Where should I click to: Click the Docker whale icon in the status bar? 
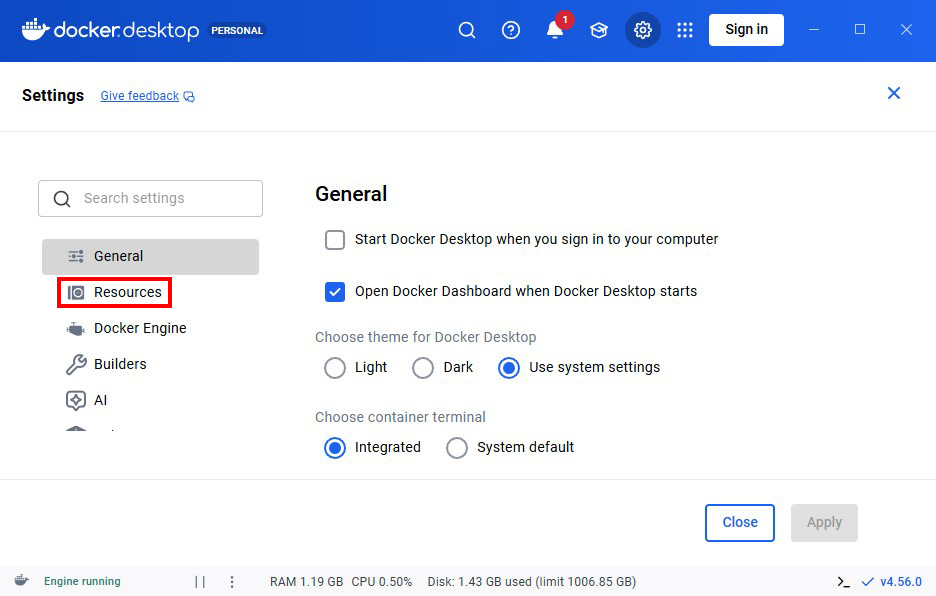coord(21,580)
